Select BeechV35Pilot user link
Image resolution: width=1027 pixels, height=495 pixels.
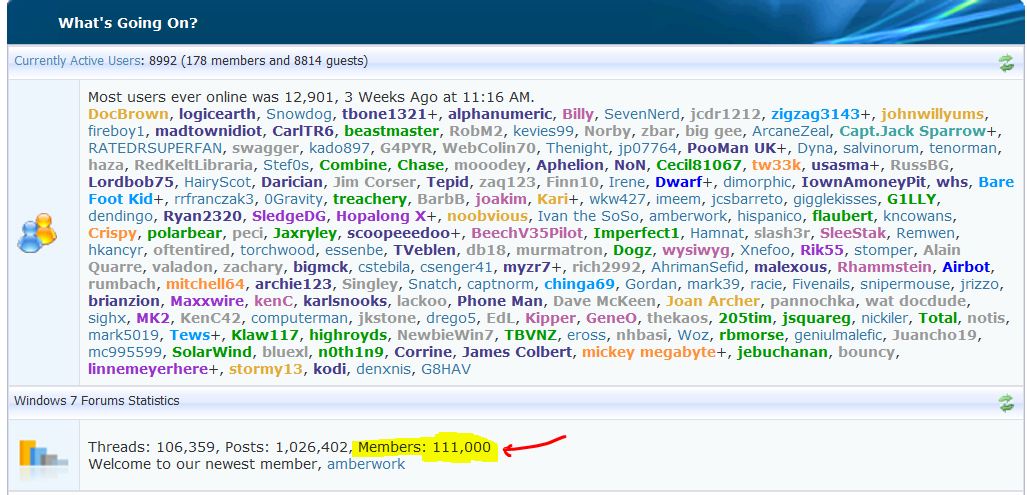click(527, 233)
